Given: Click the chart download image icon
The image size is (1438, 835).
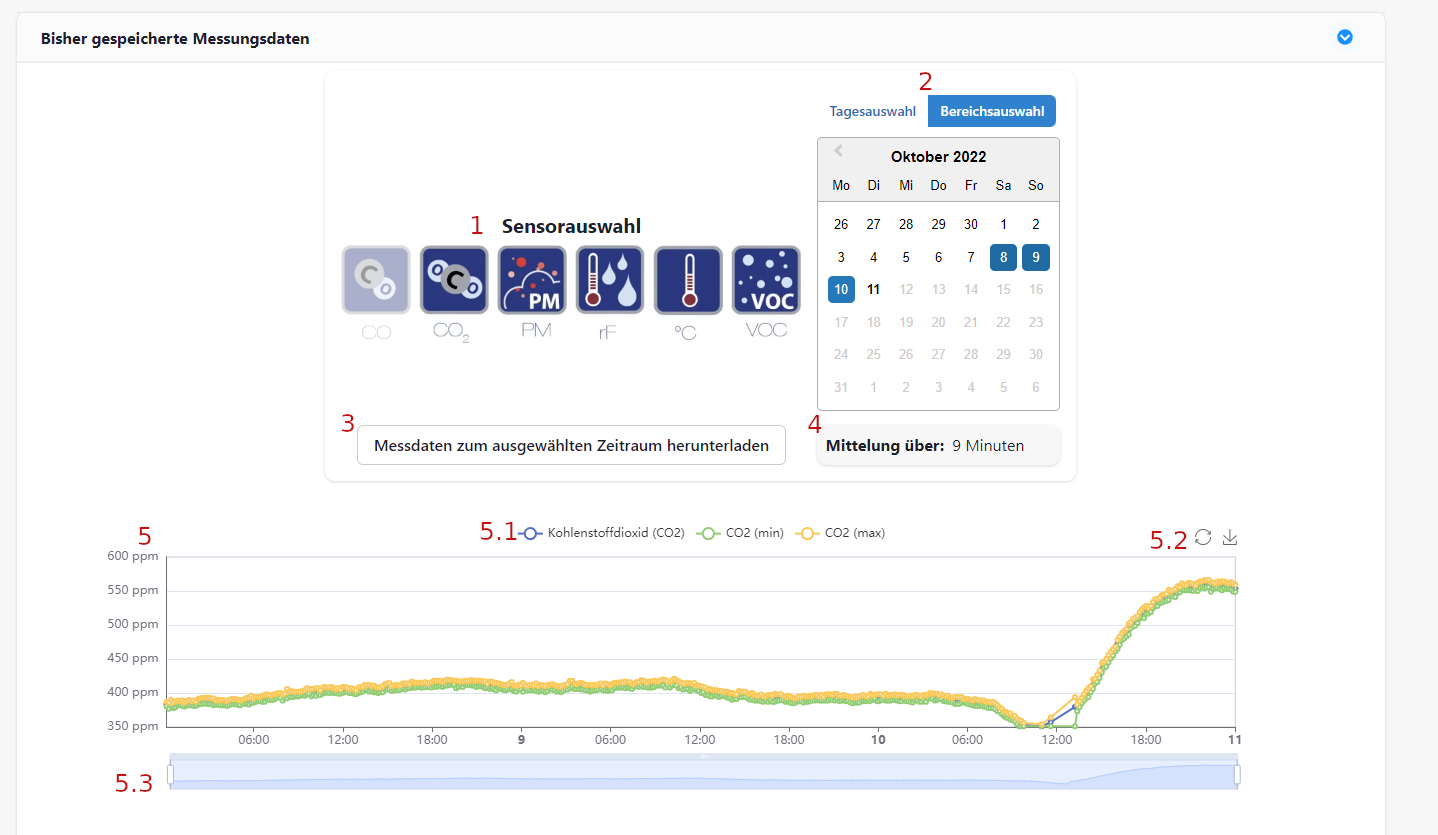Looking at the screenshot, I should coord(1230,537).
